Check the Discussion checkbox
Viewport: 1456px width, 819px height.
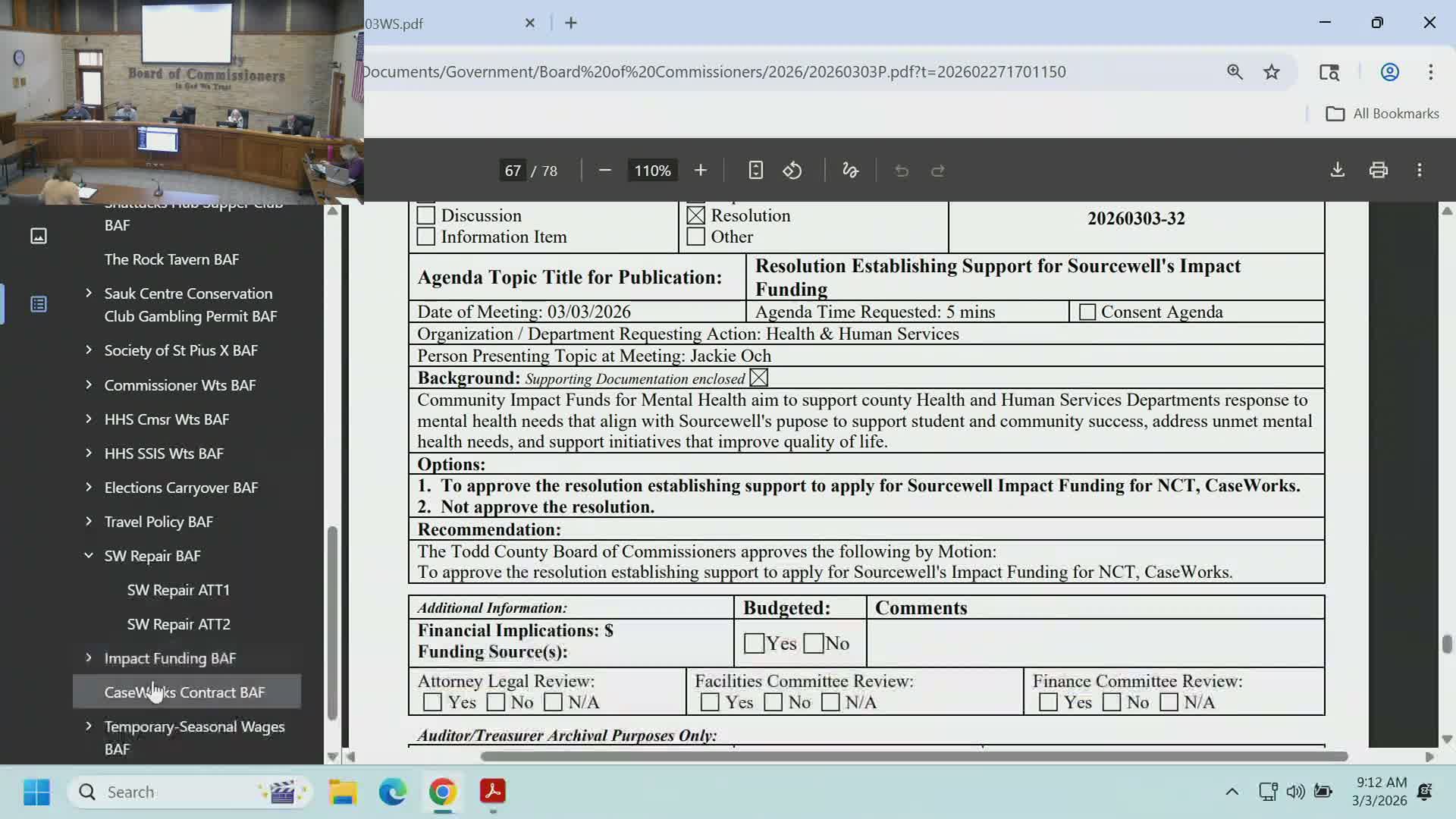click(426, 216)
